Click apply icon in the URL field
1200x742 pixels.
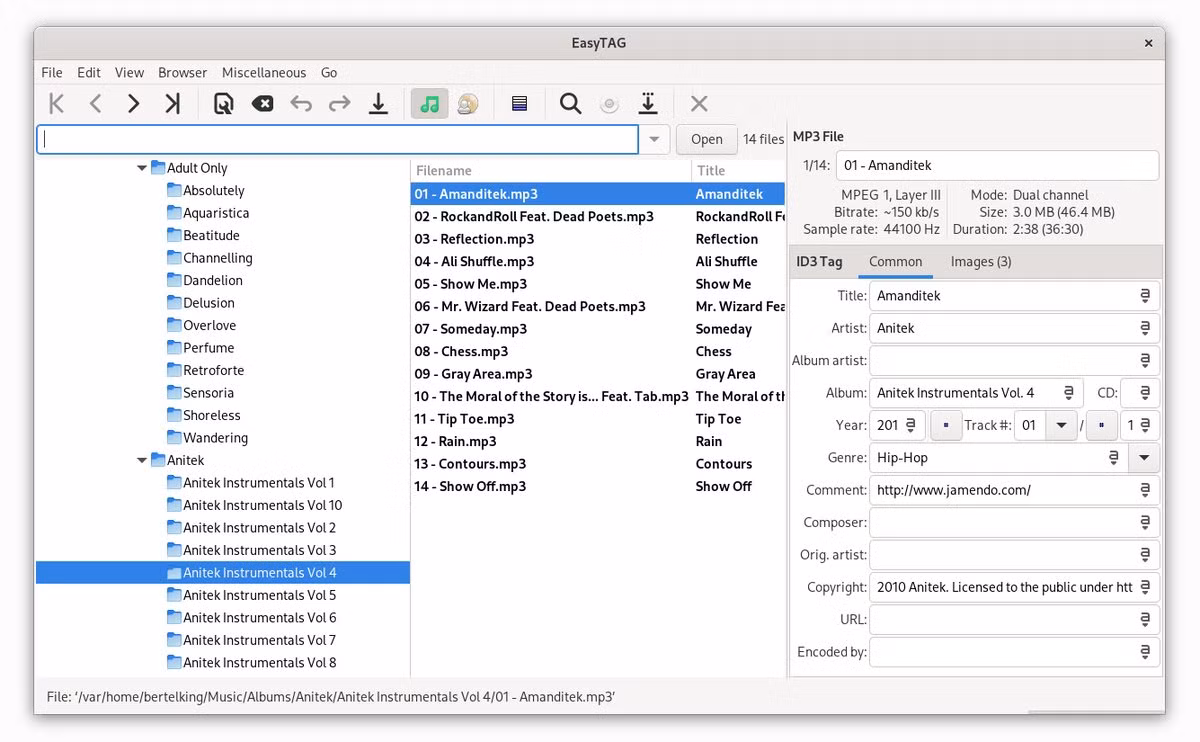click(1145, 620)
